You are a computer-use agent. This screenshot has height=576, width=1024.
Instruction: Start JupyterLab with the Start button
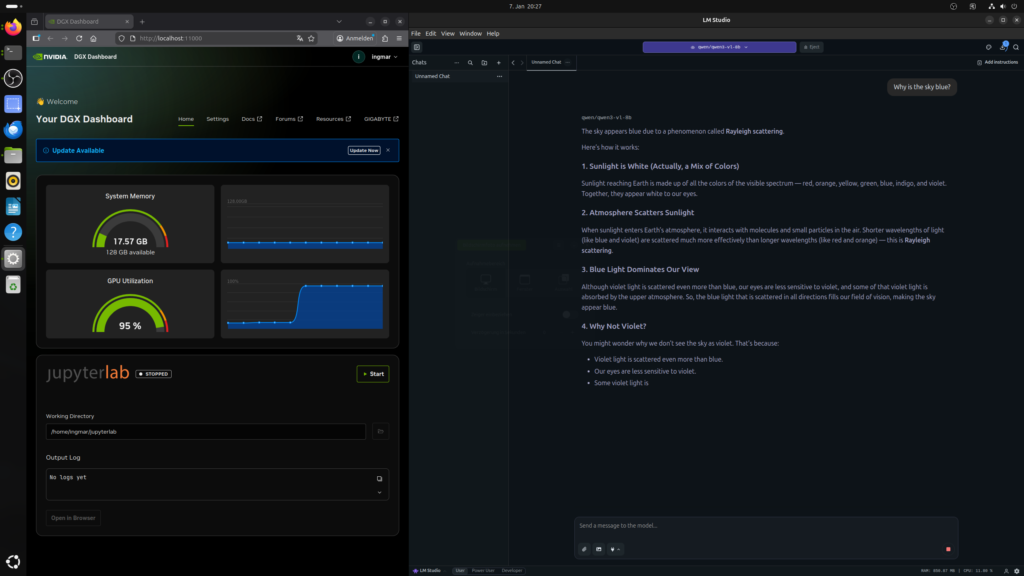click(x=372, y=373)
